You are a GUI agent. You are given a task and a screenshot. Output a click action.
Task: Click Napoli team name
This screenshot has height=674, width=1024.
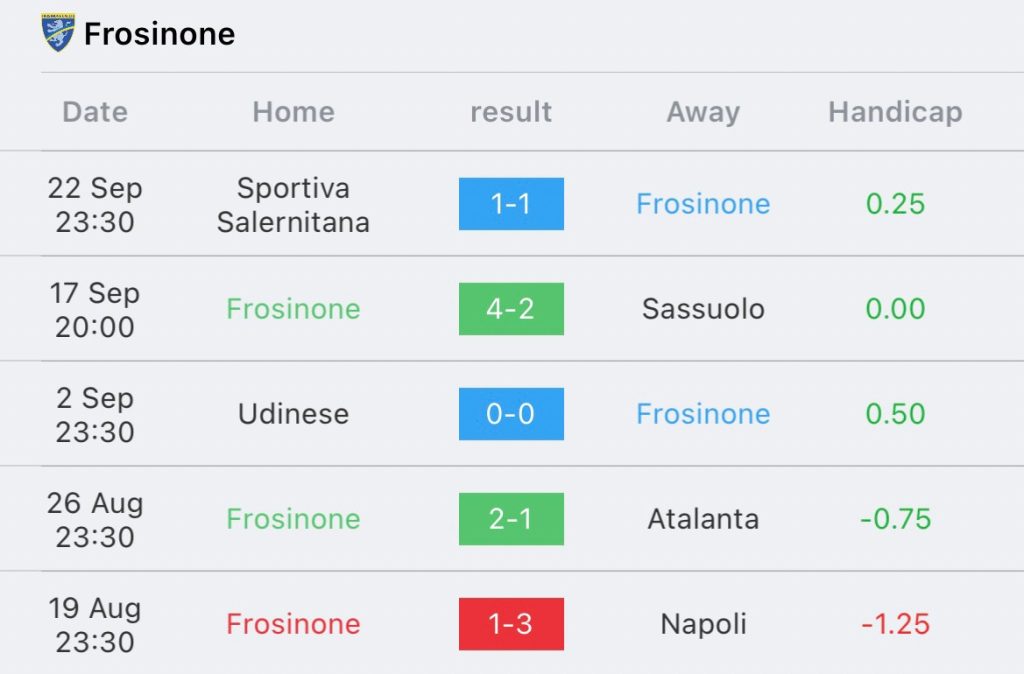(703, 624)
